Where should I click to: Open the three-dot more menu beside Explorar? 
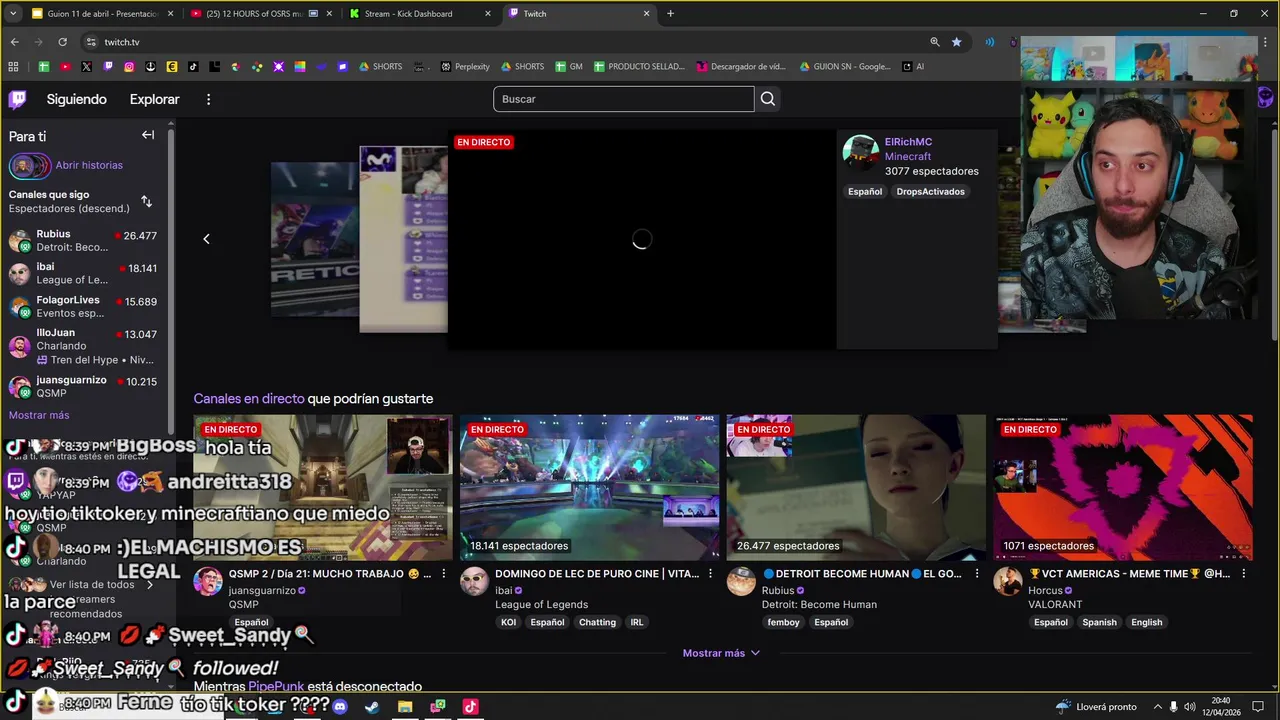click(x=208, y=99)
